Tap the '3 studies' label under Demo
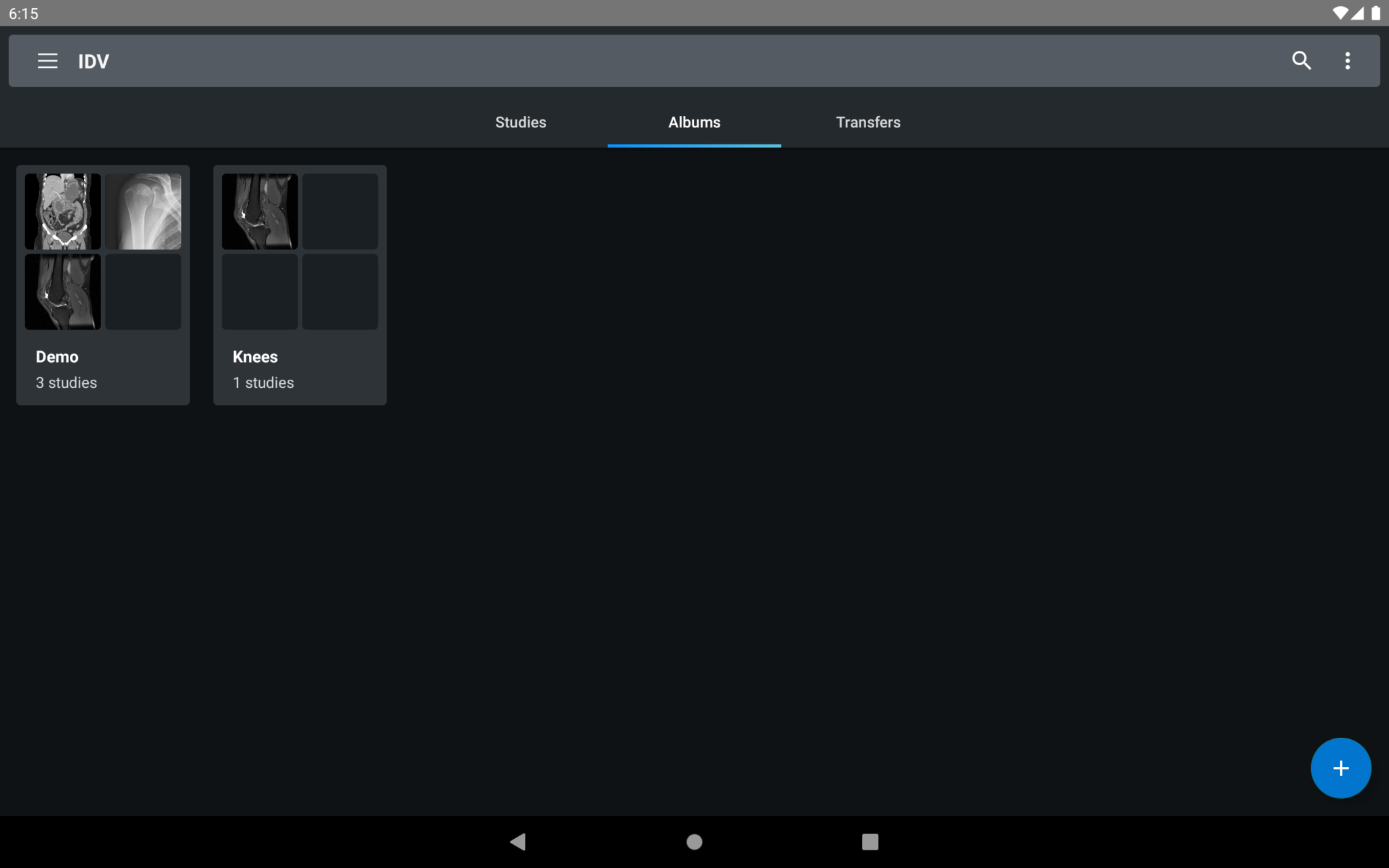The width and height of the screenshot is (1389, 868). click(66, 382)
